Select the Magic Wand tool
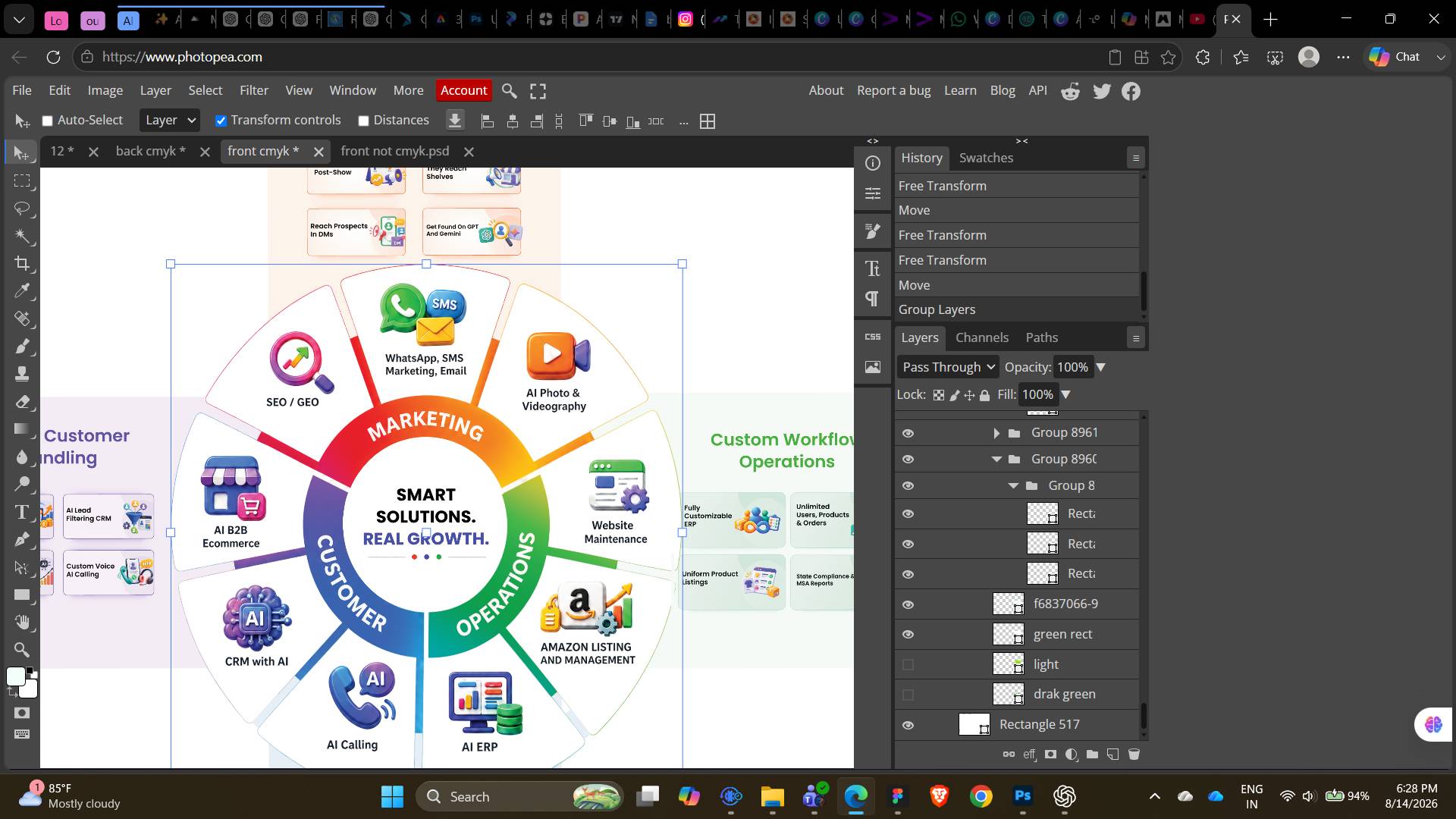The height and width of the screenshot is (819, 1456). point(22,237)
